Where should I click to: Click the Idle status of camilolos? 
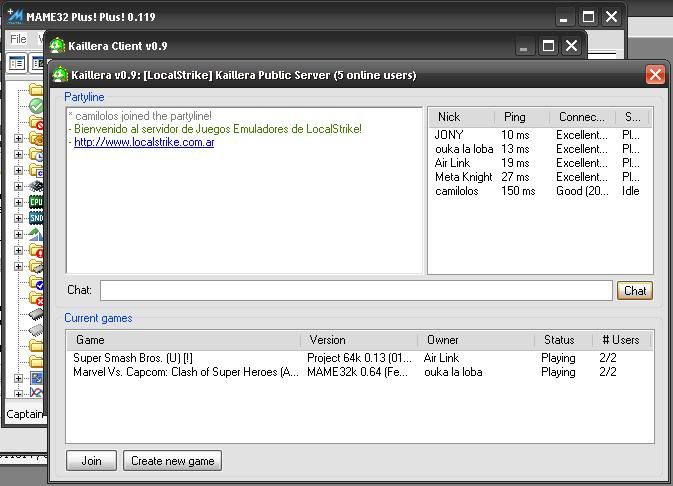(x=631, y=191)
